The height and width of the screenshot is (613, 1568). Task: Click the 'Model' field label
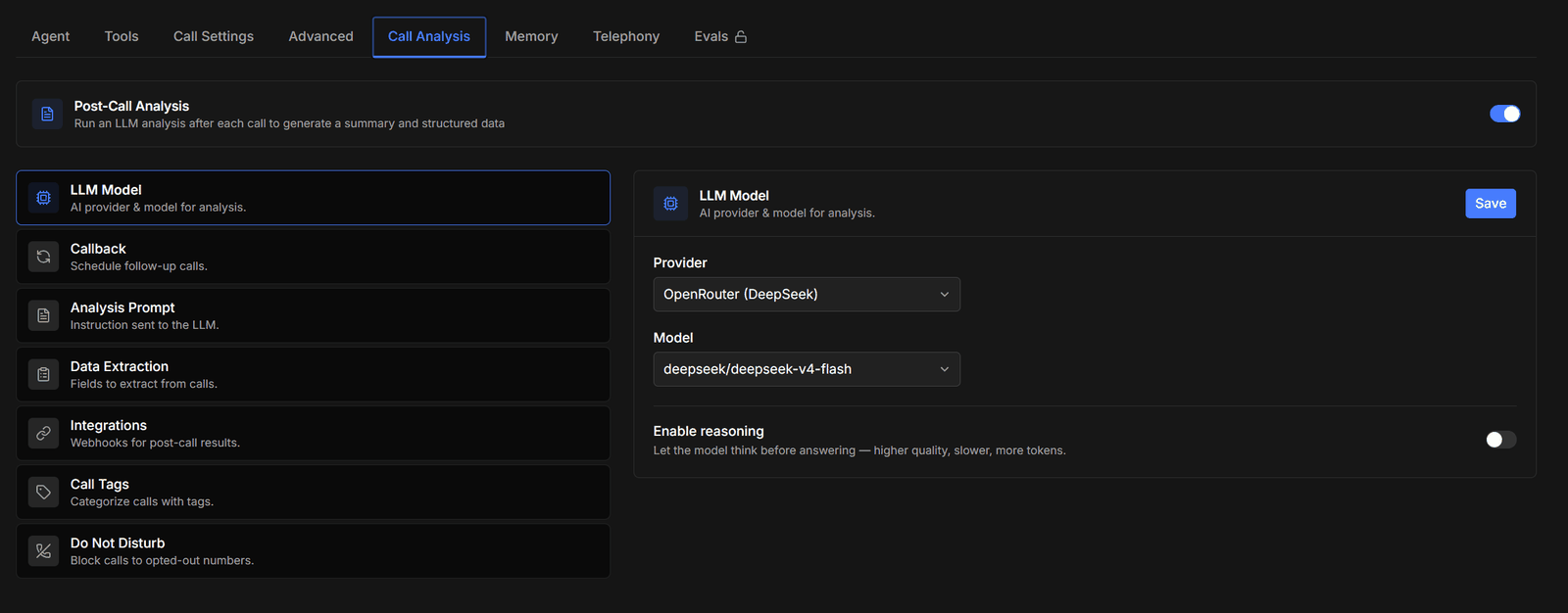tap(673, 338)
